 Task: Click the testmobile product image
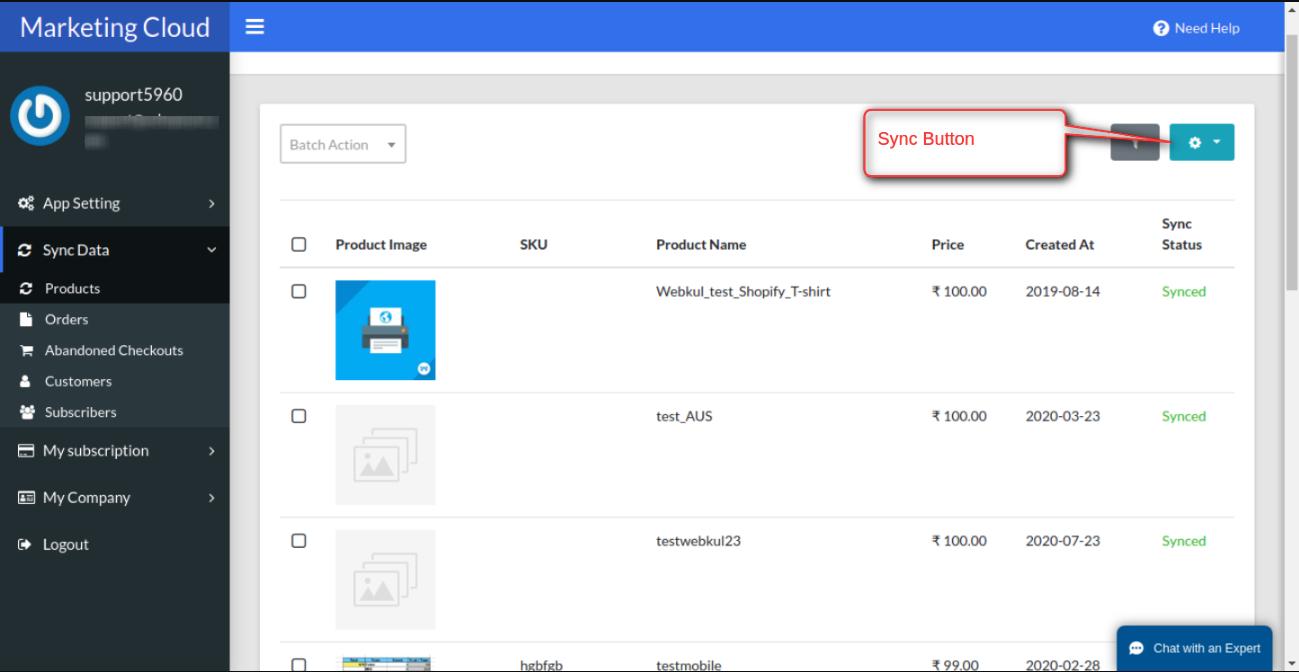pyautogui.click(x=385, y=664)
